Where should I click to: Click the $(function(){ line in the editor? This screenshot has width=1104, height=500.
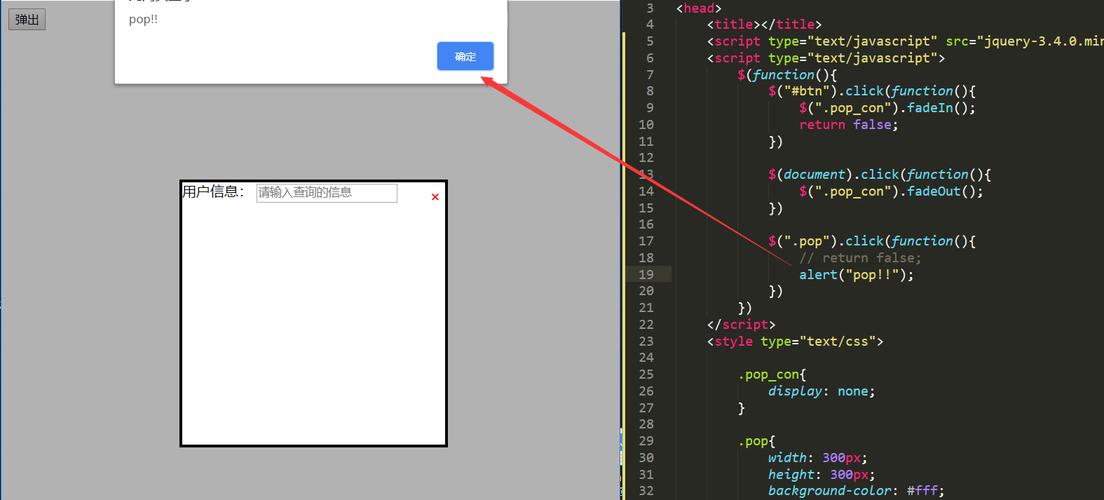[x=787, y=75]
